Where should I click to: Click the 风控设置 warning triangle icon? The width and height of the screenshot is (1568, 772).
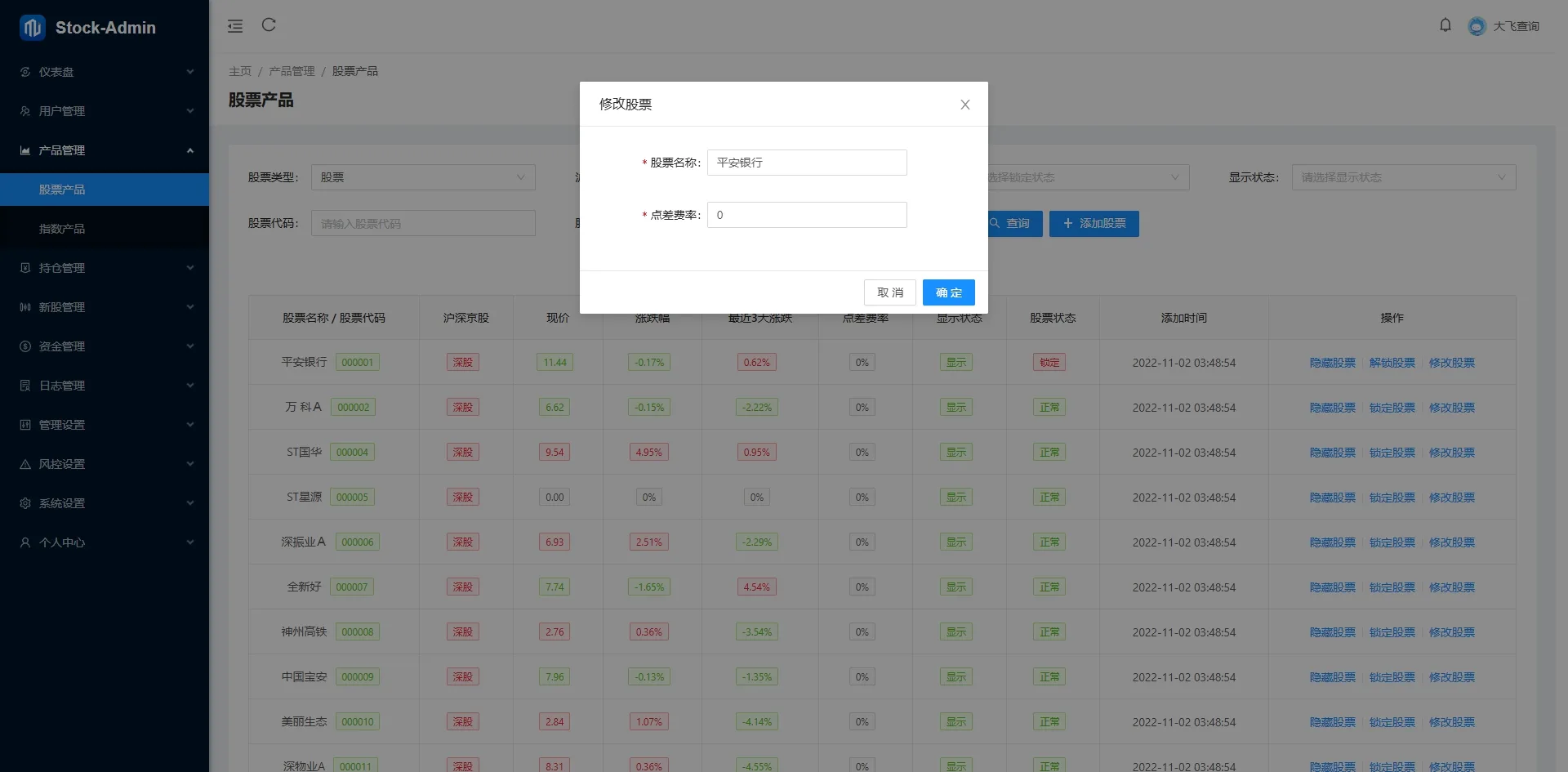(25, 464)
